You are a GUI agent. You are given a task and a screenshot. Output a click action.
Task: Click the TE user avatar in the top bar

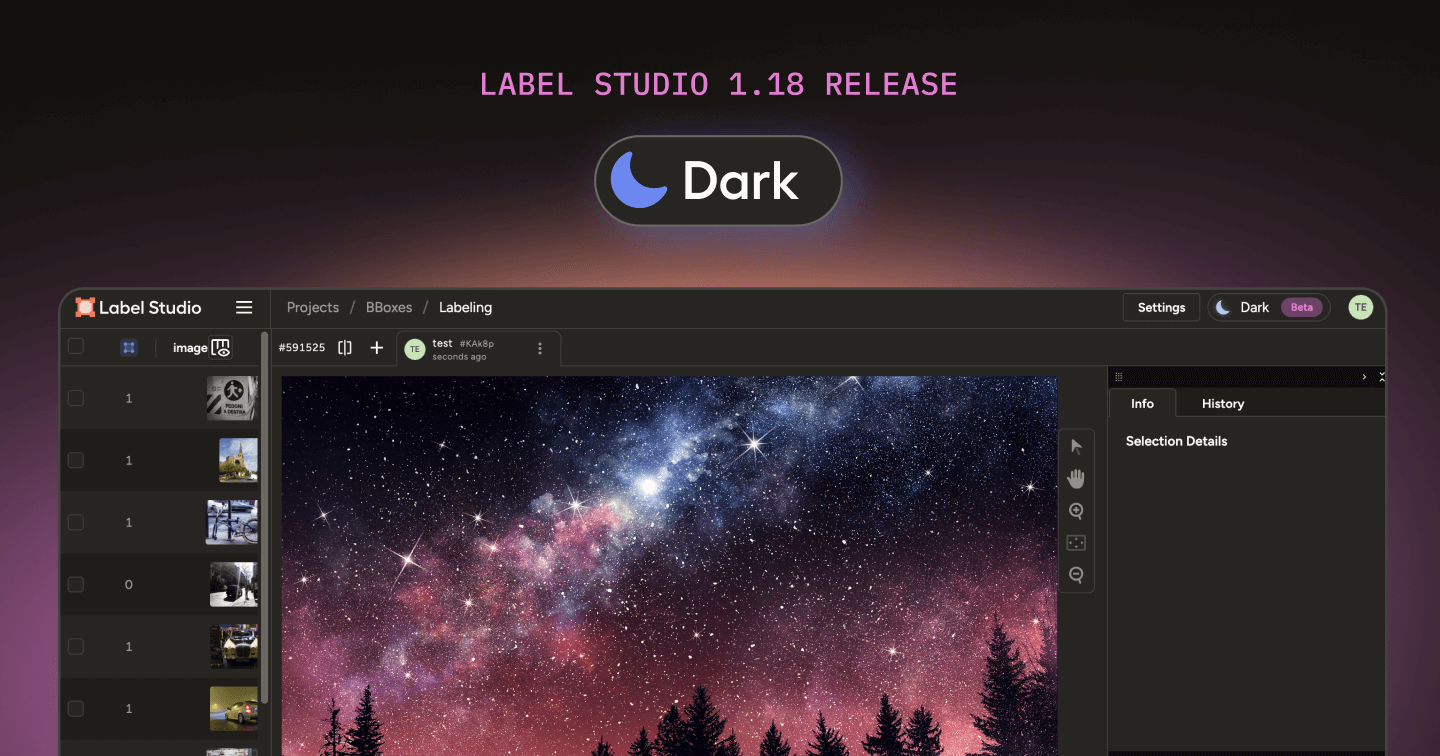tap(1360, 307)
